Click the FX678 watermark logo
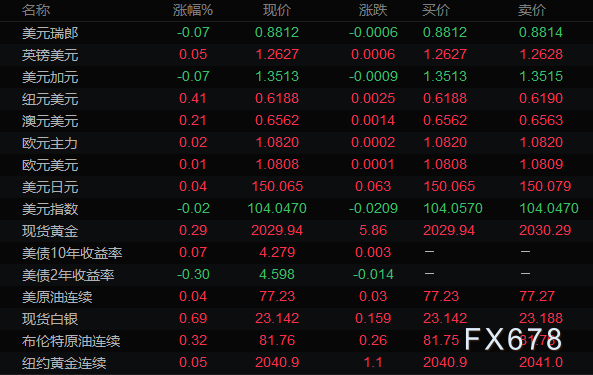 tap(513, 339)
